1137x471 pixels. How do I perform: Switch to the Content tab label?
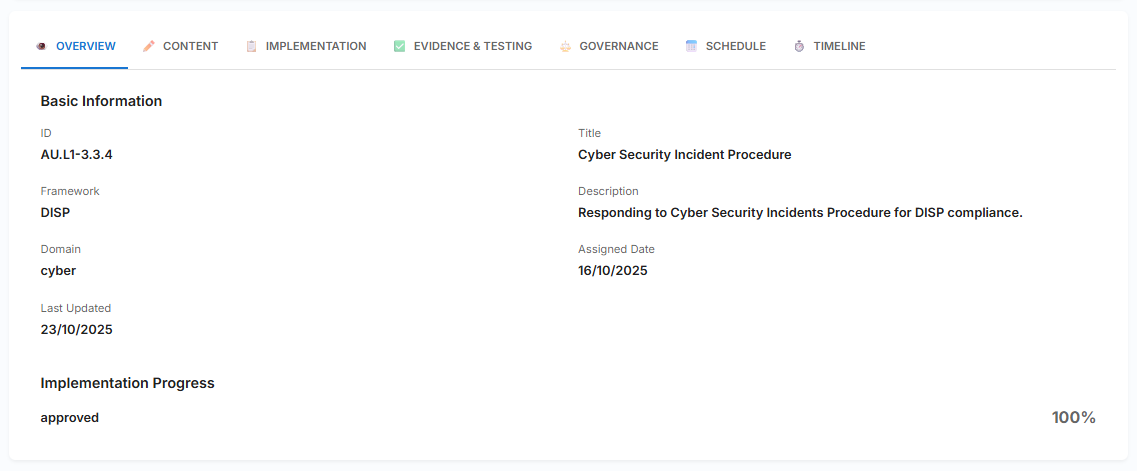click(x=190, y=46)
